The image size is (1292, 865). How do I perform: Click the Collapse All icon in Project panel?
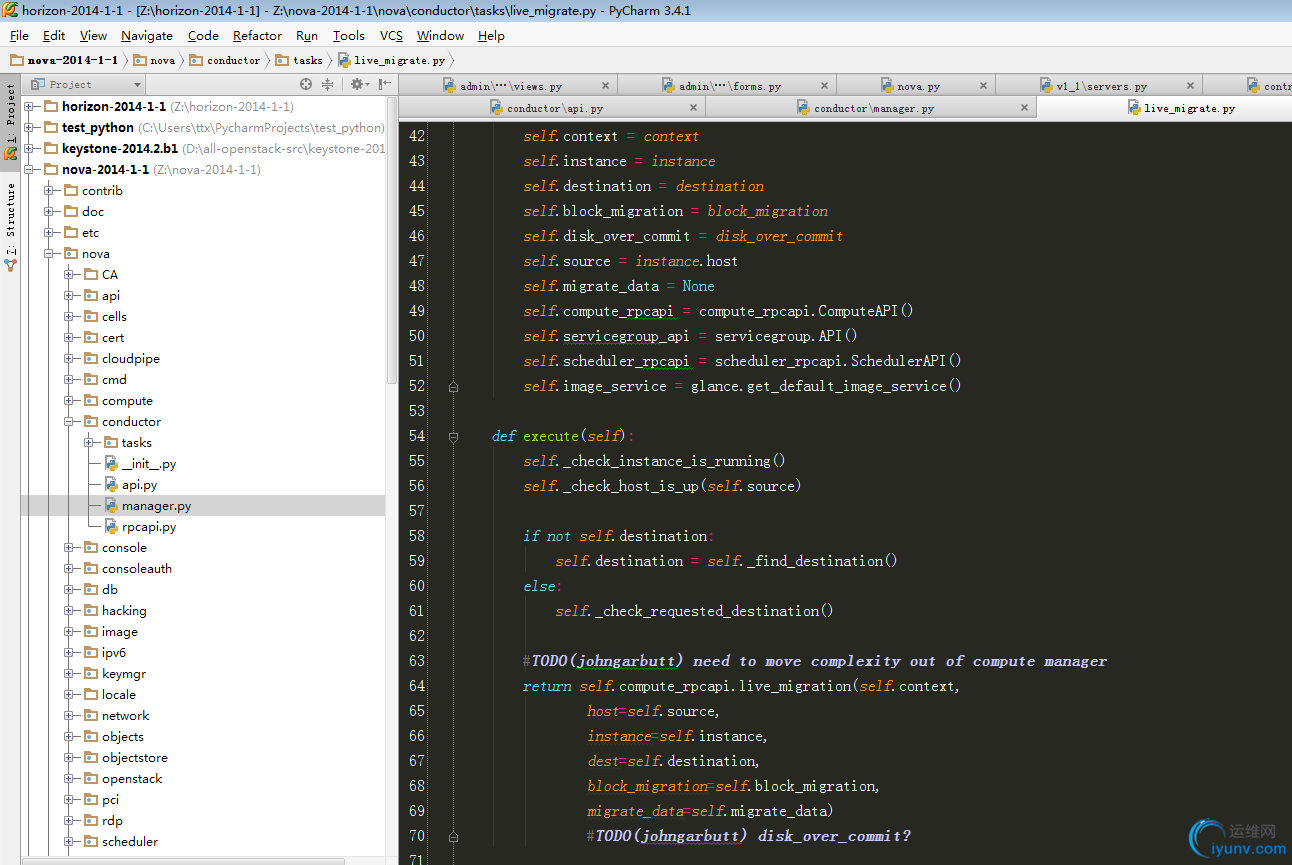(x=327, y=85)
